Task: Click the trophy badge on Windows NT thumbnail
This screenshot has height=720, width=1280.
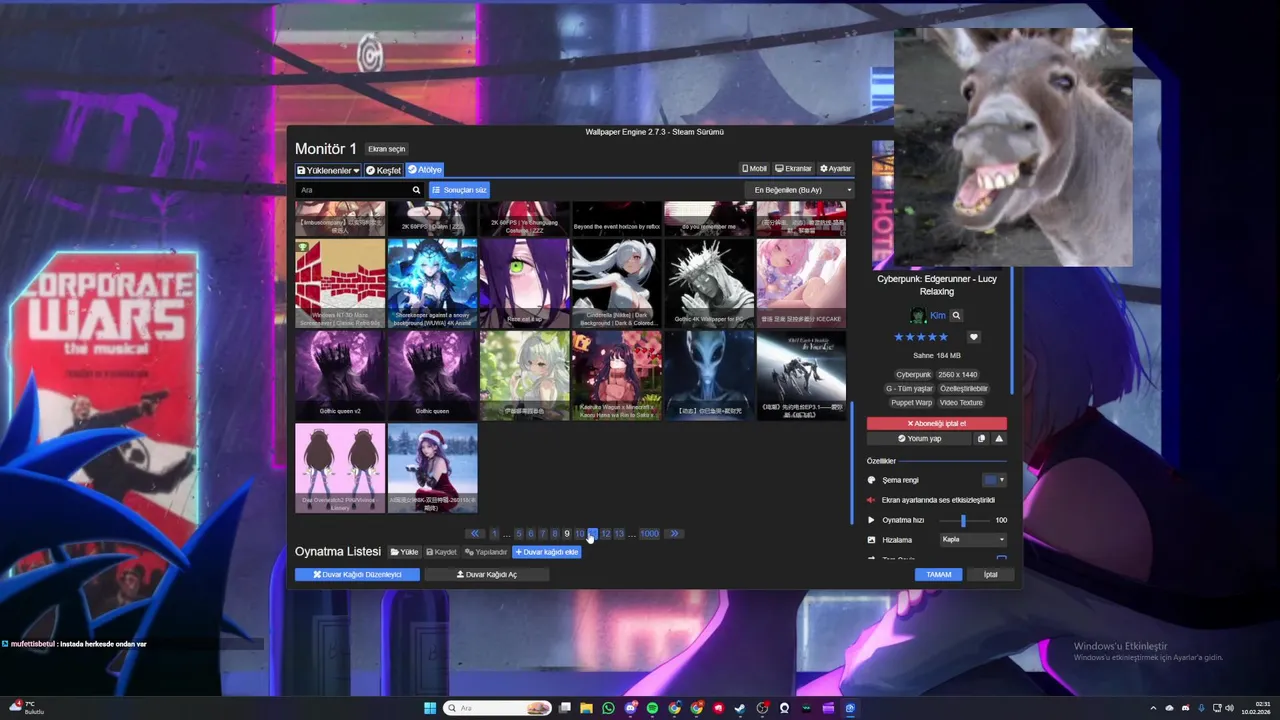Action: click(x=302, y=246)
